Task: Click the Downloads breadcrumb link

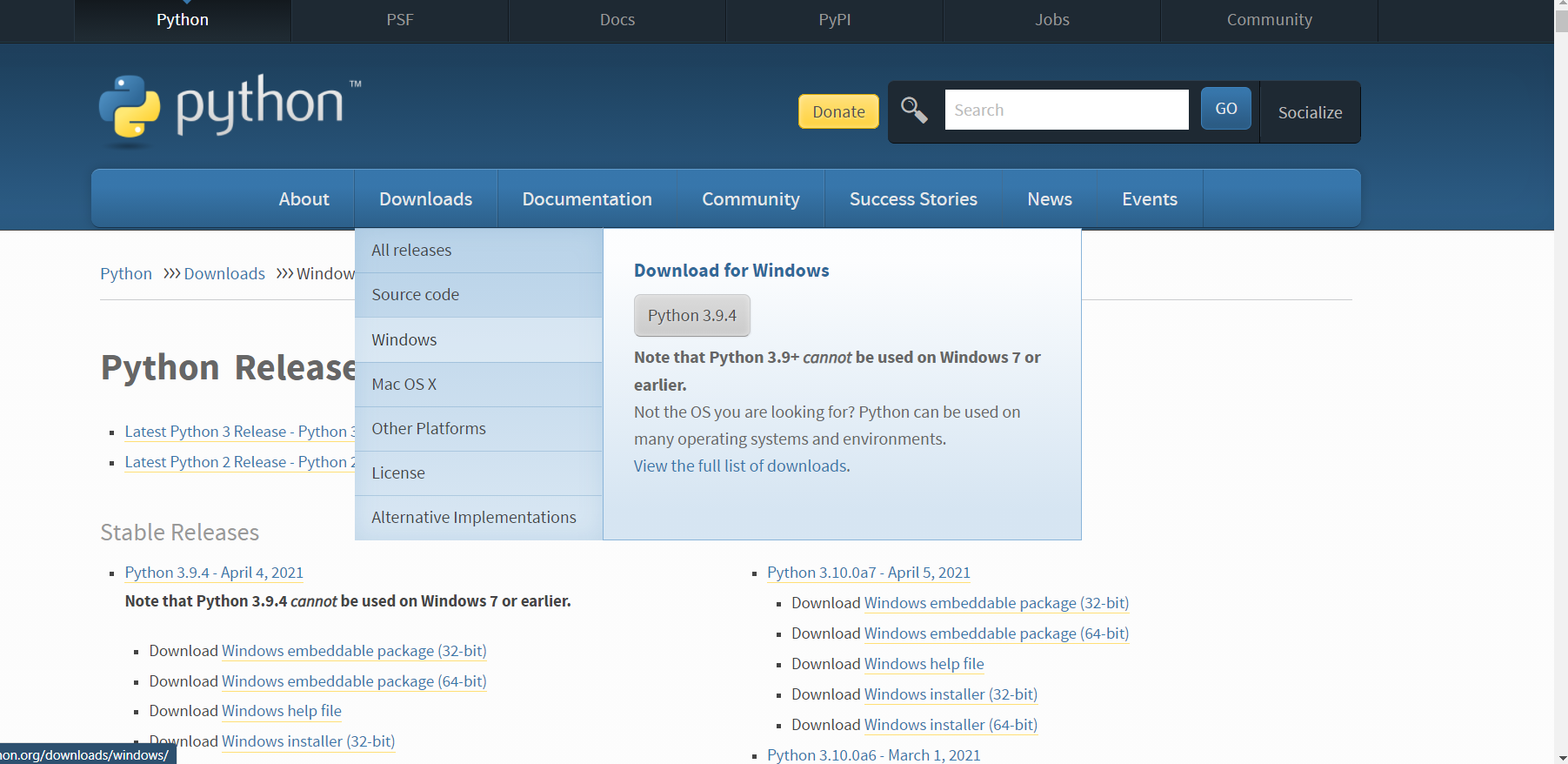Action: click(x=224, y=274)
